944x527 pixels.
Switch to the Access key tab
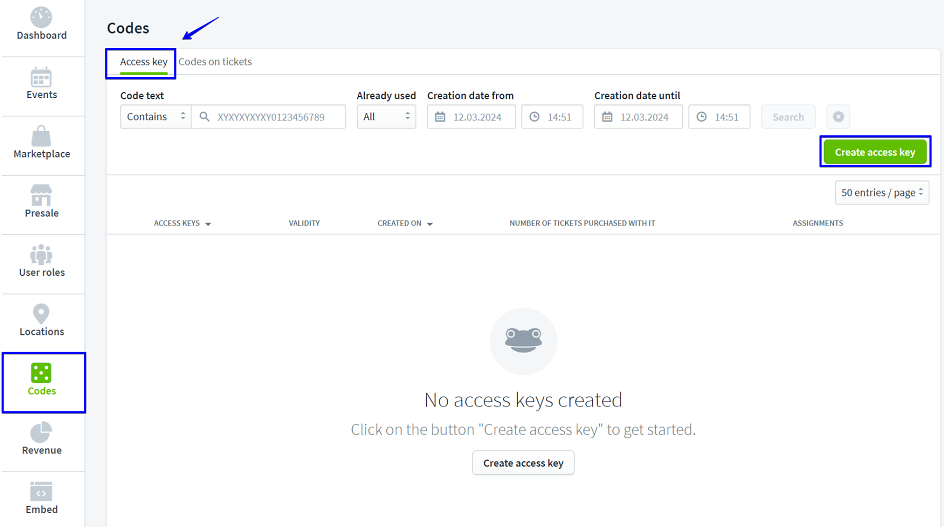pyautogui.click(x=143, y=62)
